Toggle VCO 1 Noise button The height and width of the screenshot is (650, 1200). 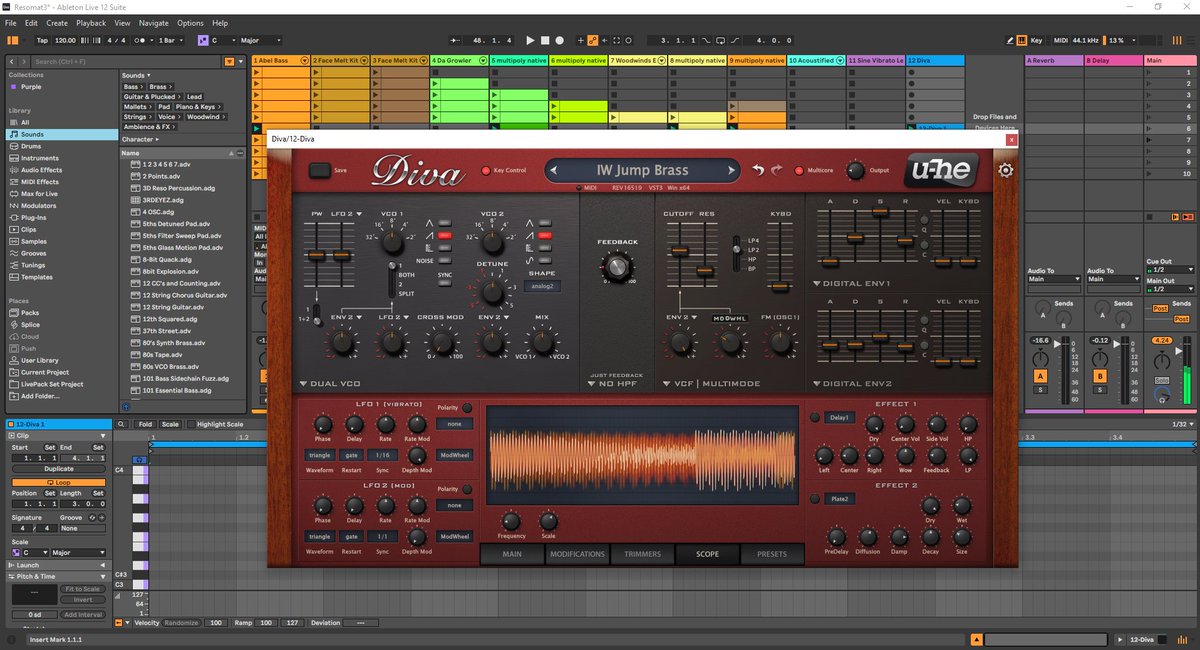tap(445, 259)
